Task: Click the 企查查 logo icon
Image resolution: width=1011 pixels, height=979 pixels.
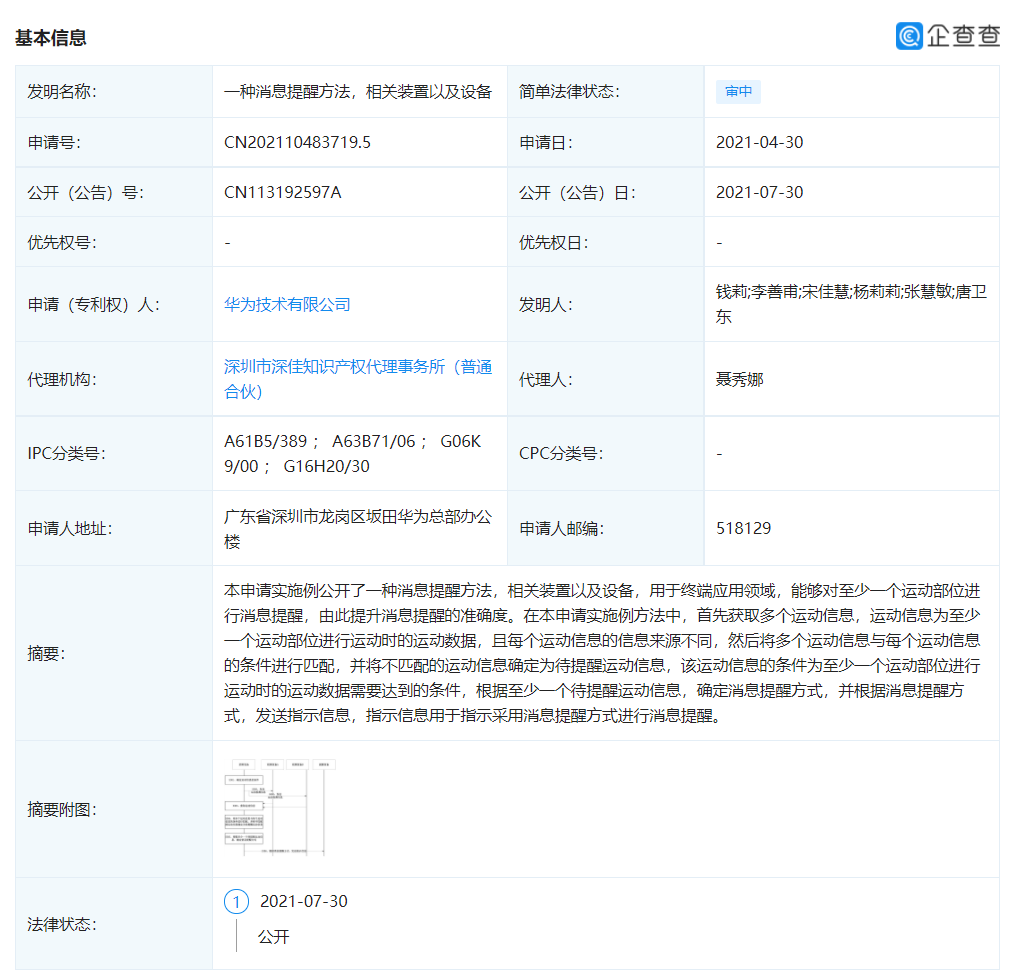Action: [909, 35]
